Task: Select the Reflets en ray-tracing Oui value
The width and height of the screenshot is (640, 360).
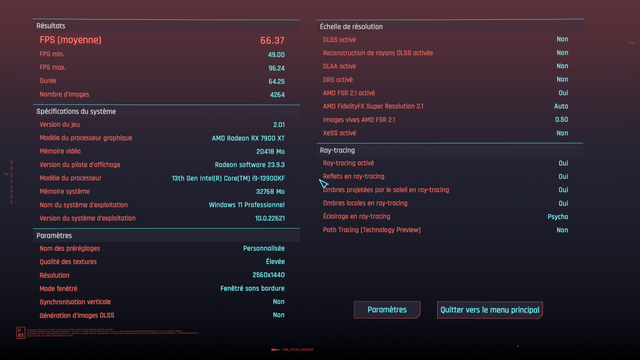Action: coord(563,177)
